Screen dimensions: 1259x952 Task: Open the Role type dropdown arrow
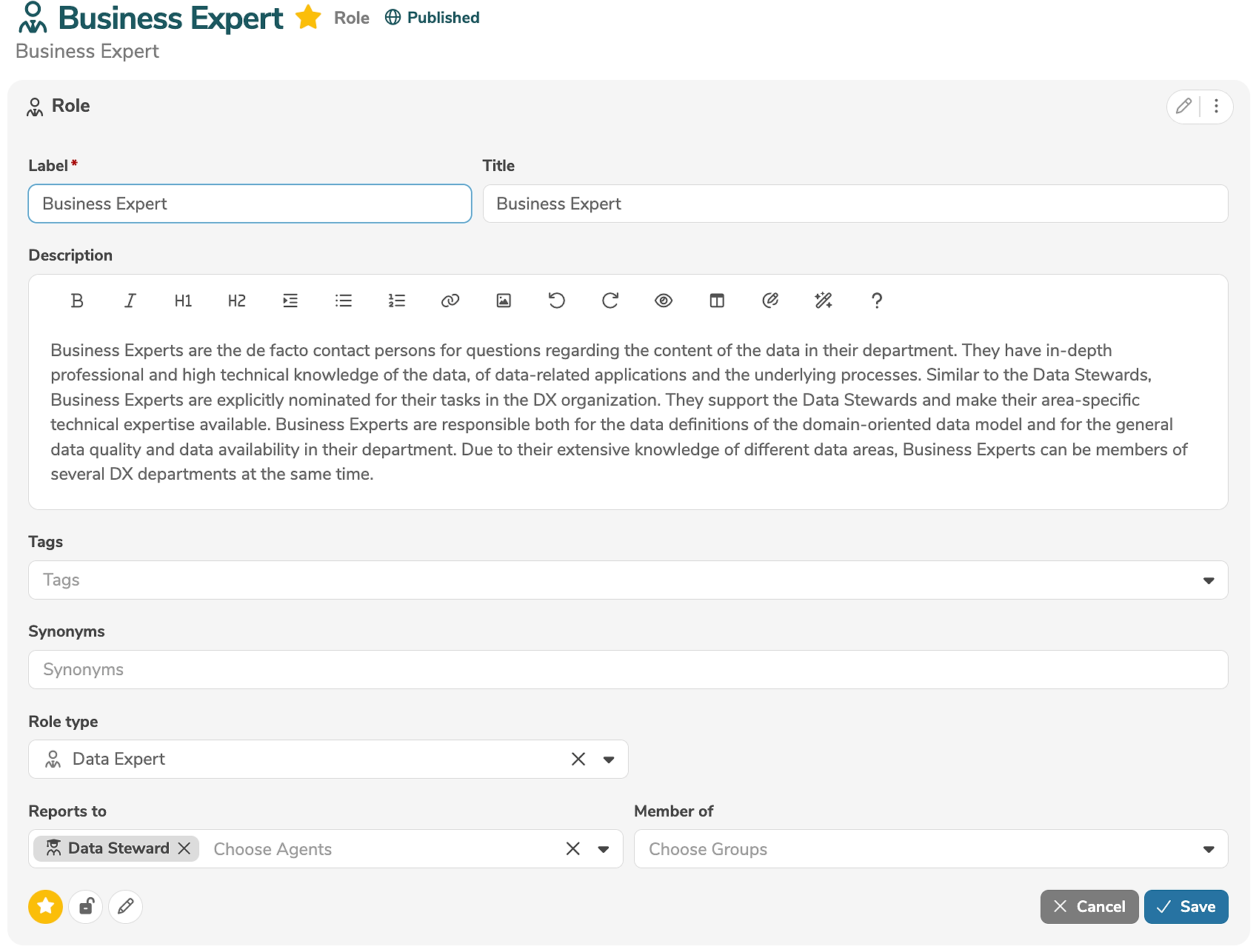(609, 760)
